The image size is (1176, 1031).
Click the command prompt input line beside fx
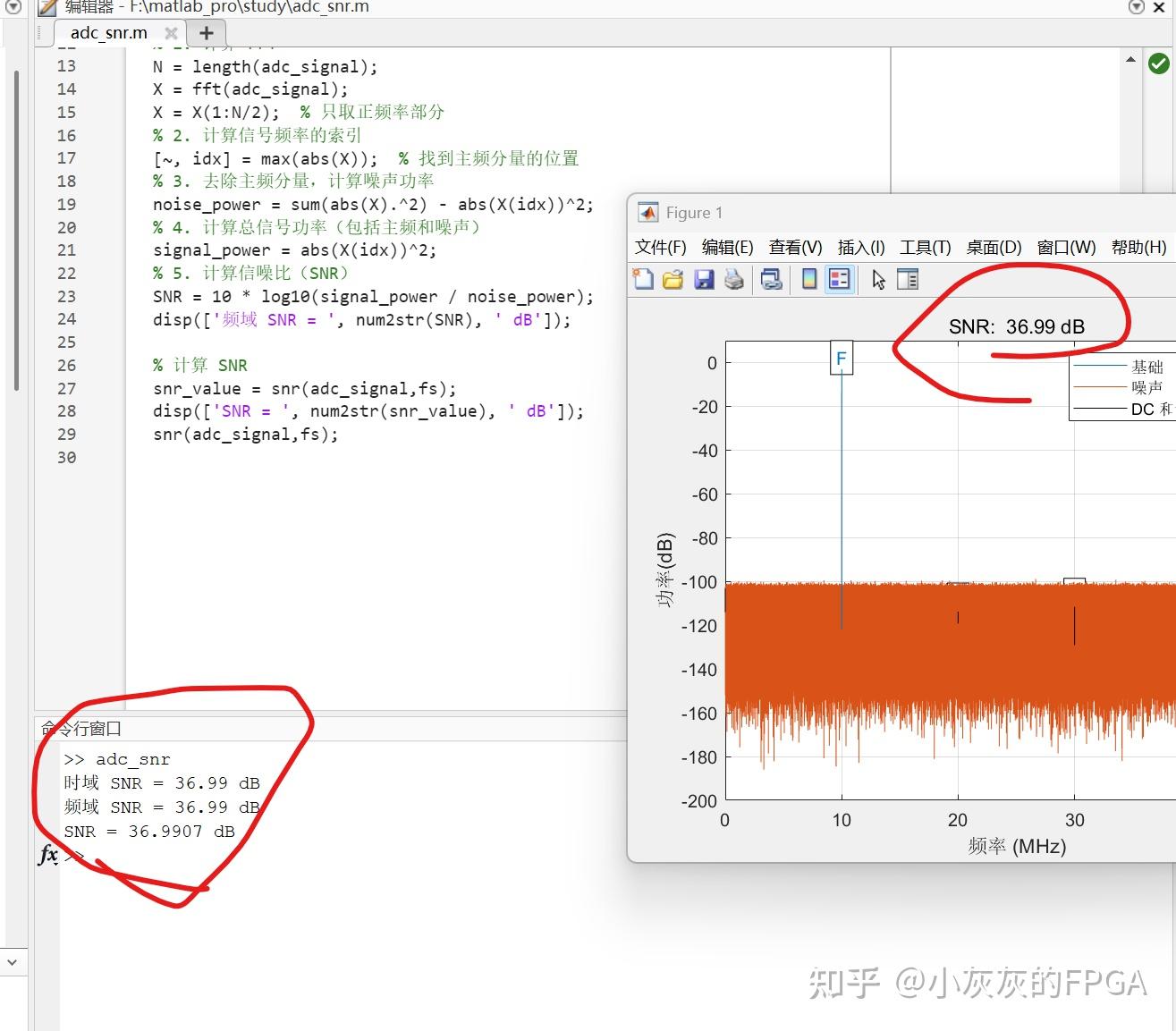[x=340, y=856]
